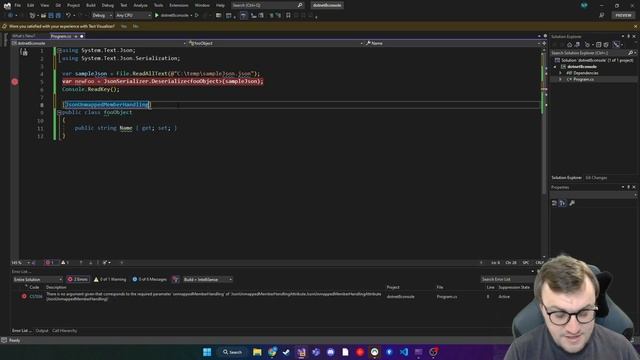Click the feedback icon beside PREVIEW
This screenshot has width=640, height=360.
click(602, 16)
